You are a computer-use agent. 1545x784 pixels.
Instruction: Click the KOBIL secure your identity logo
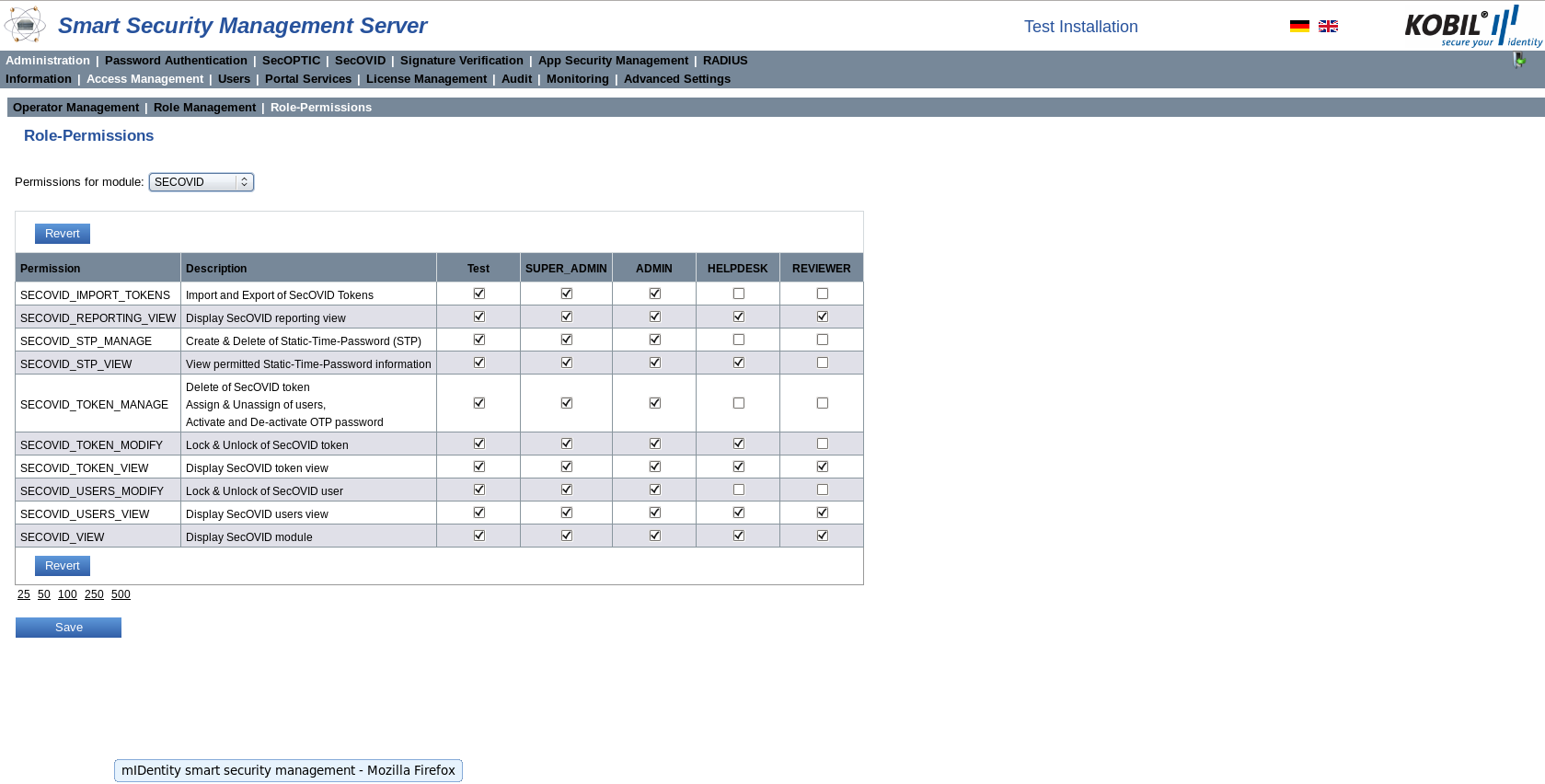(1473, 26)
